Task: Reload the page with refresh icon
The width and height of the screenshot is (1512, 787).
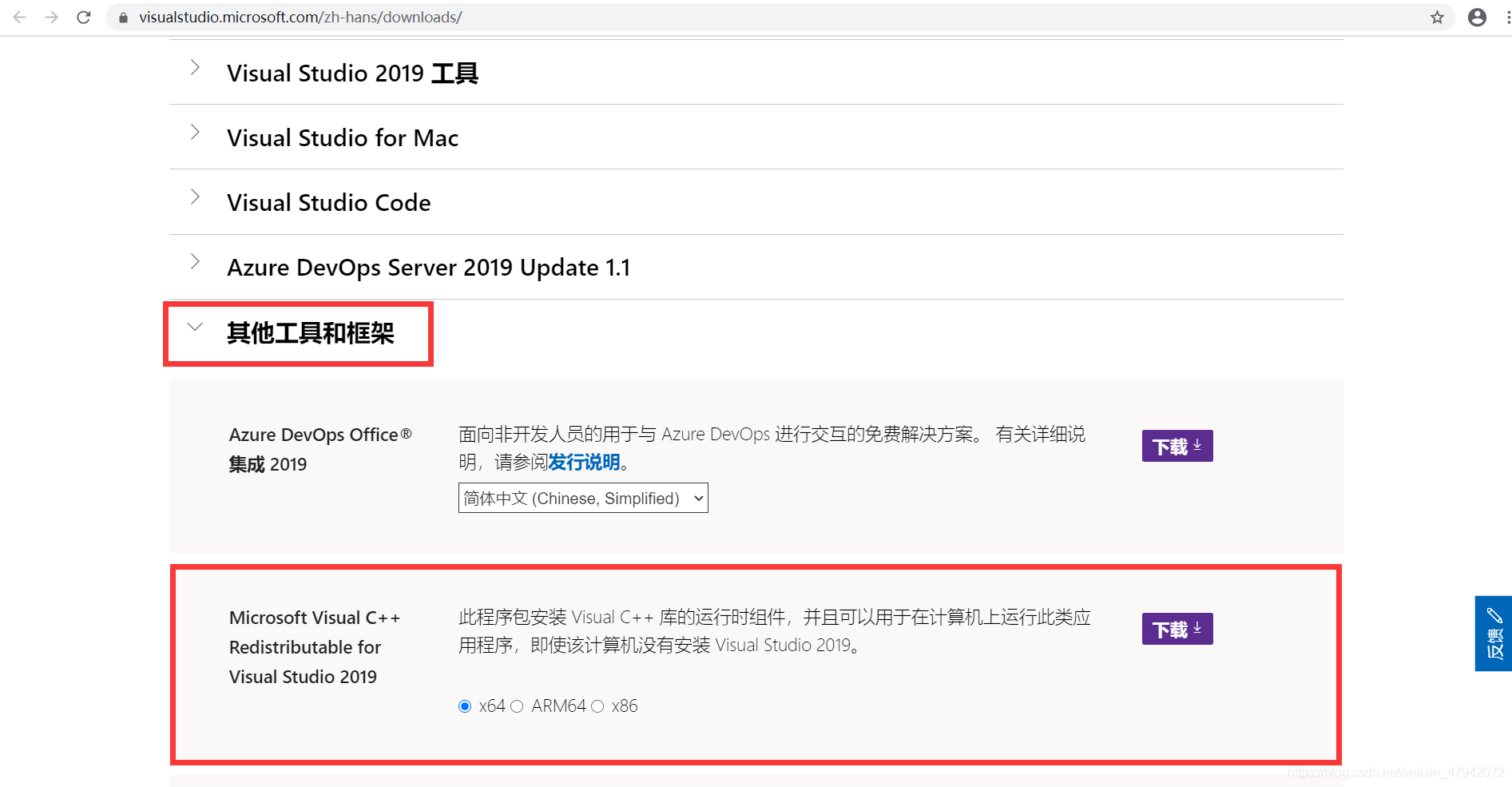Action: [x=84, y=17]
